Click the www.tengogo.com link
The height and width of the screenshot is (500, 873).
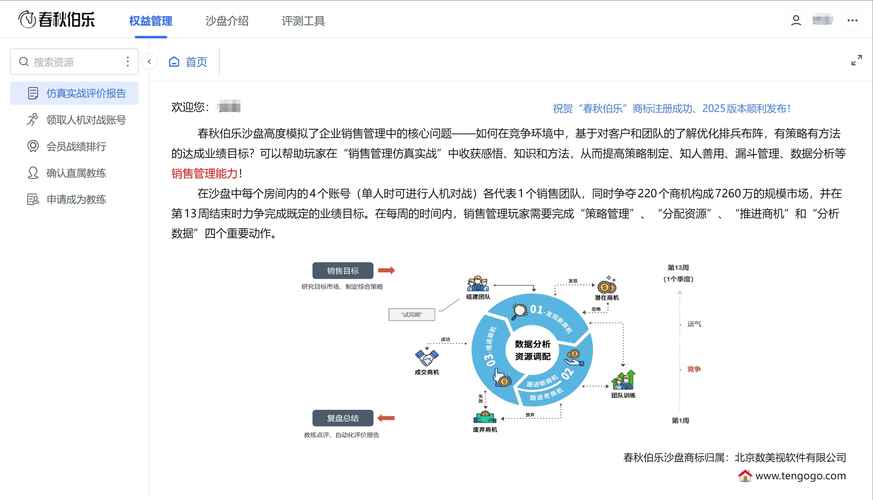click(x=801, y=476)
